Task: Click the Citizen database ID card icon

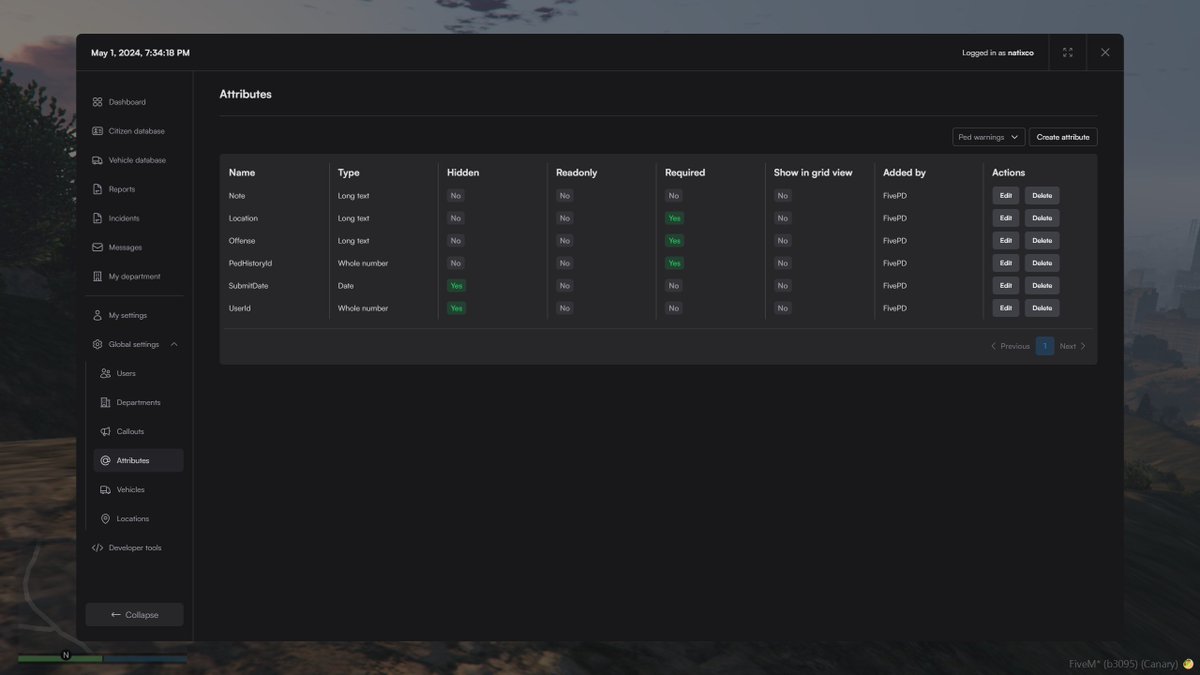Action: [x=97, y=131]
